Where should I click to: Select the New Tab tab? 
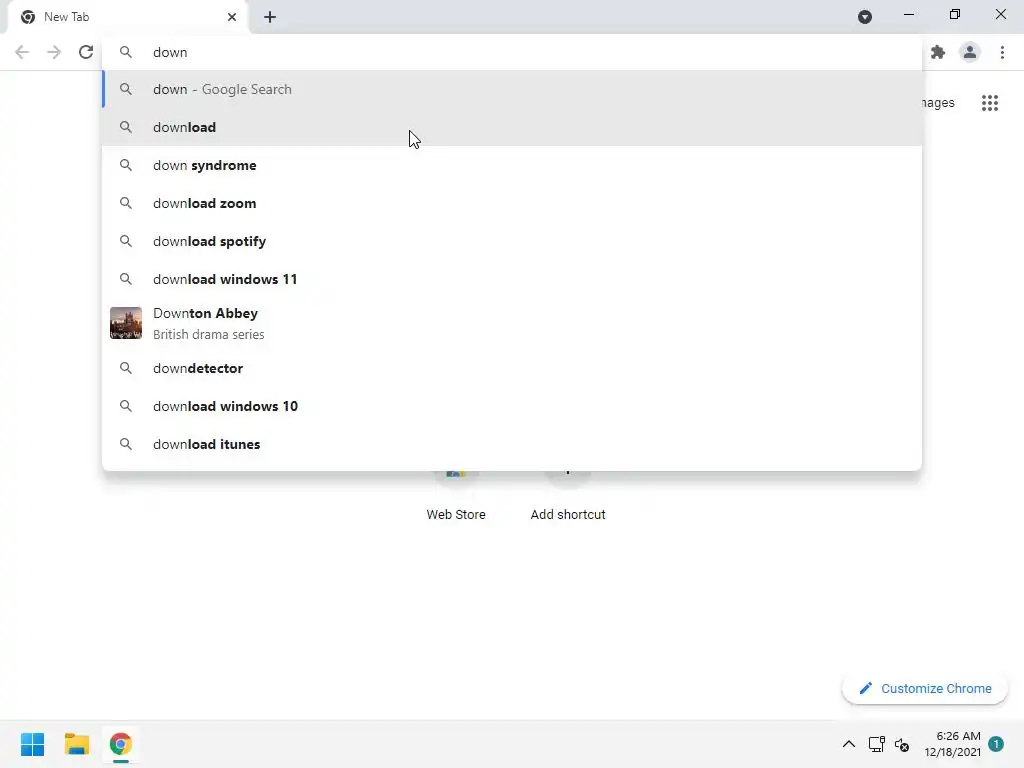[x=127, y=17]
